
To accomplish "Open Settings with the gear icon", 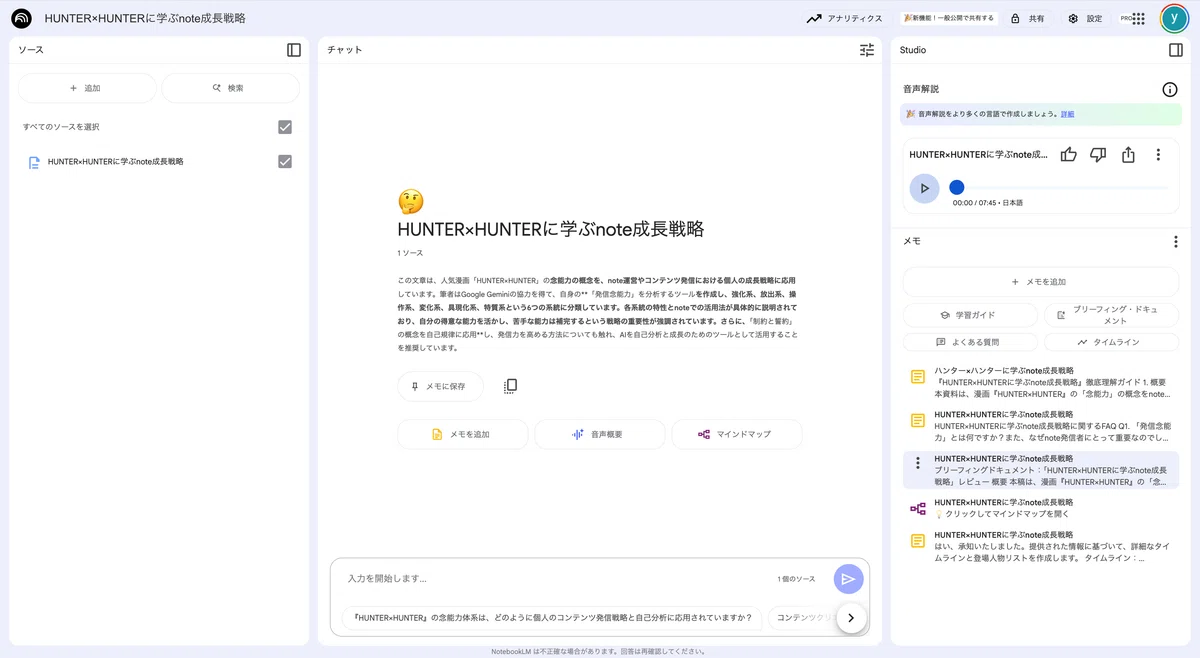I will coord(1085,18).
